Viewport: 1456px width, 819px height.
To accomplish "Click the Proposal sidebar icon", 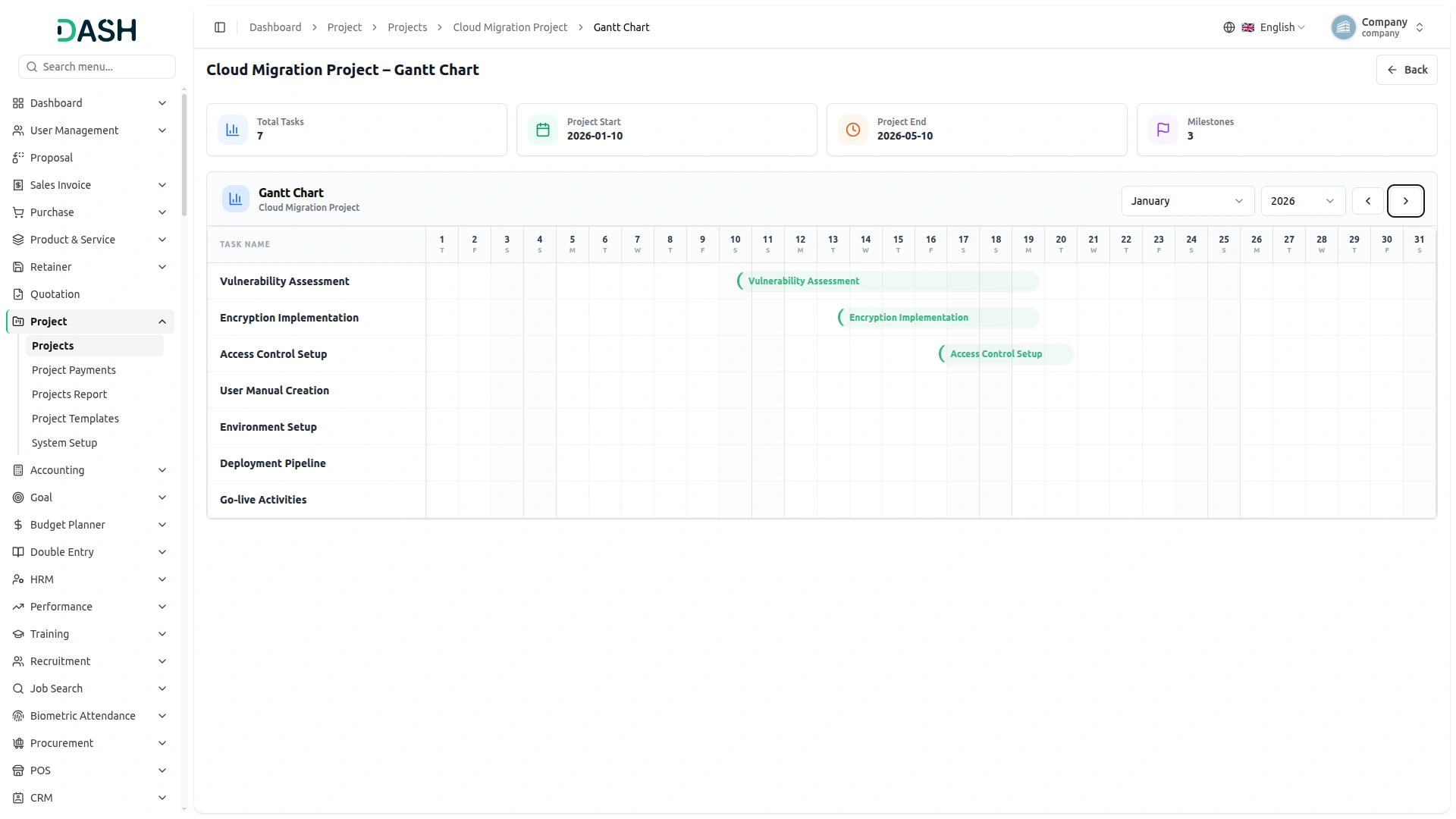I will pos(18,158).
